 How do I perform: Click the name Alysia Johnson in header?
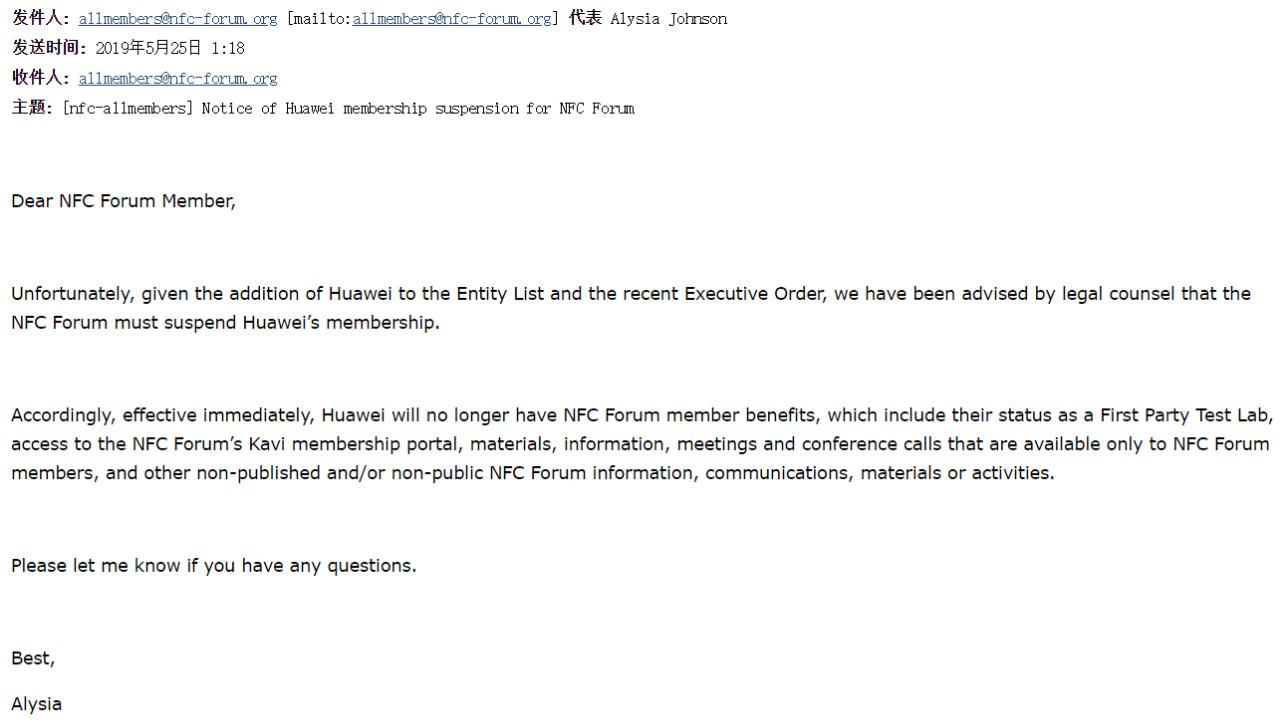point(669,19)
